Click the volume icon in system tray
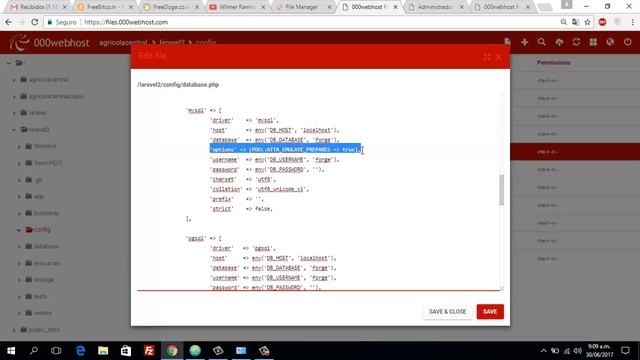 [577, 351]
